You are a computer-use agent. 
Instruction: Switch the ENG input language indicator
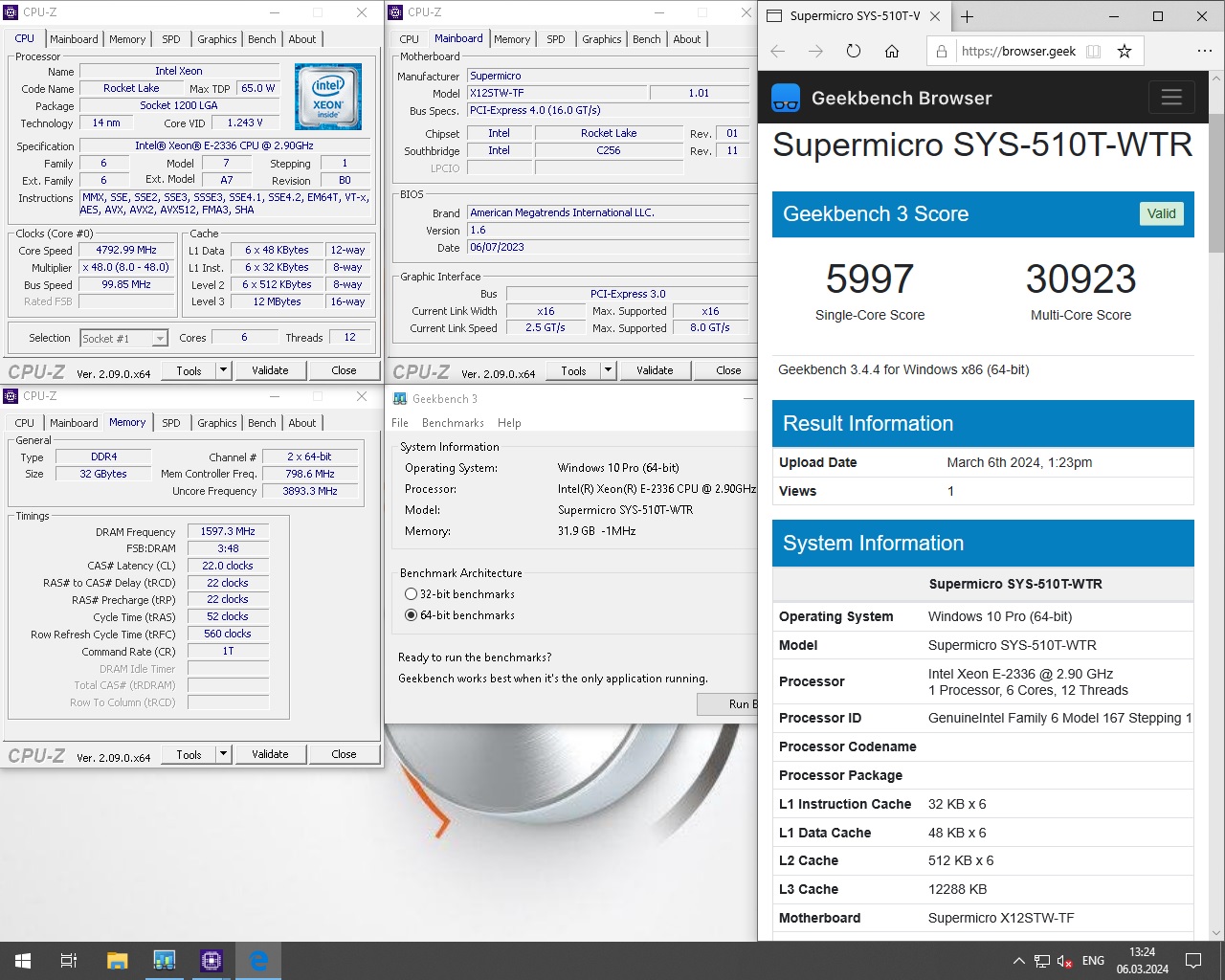click(x=1093, y=961)
